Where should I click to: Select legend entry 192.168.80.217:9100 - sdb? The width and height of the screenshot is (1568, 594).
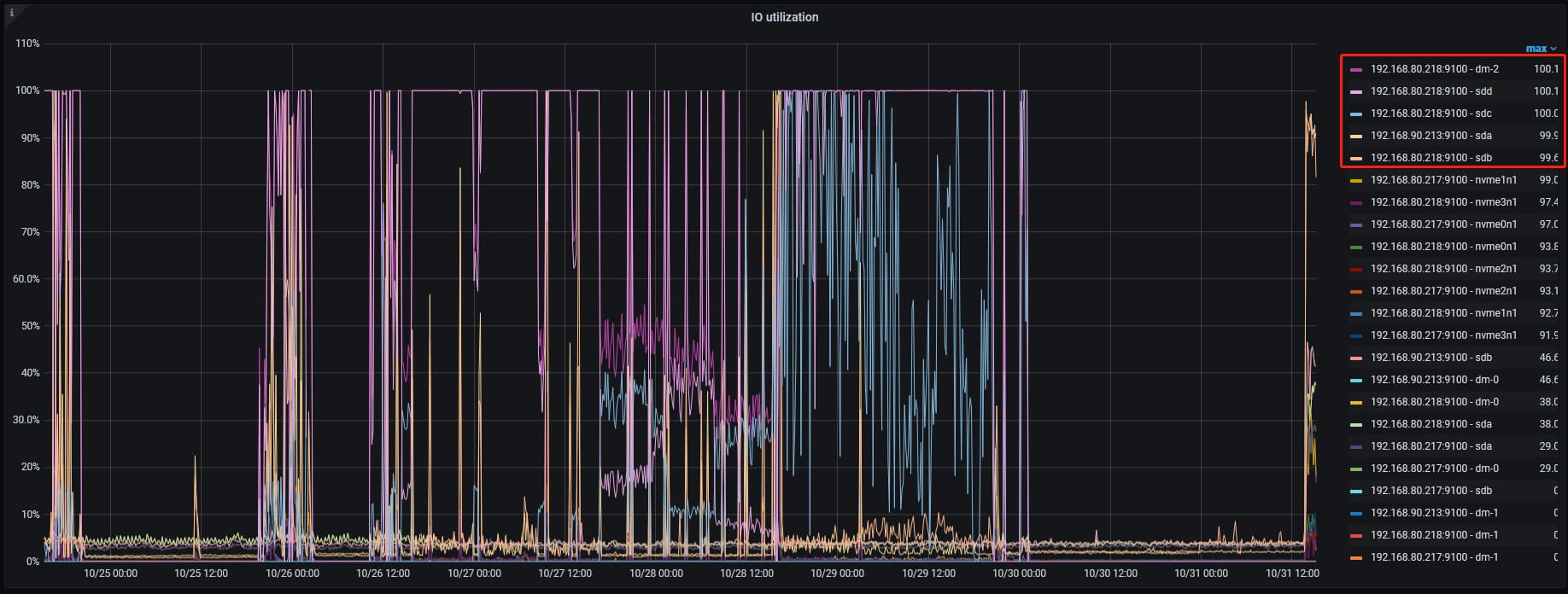click(1431, 491)
